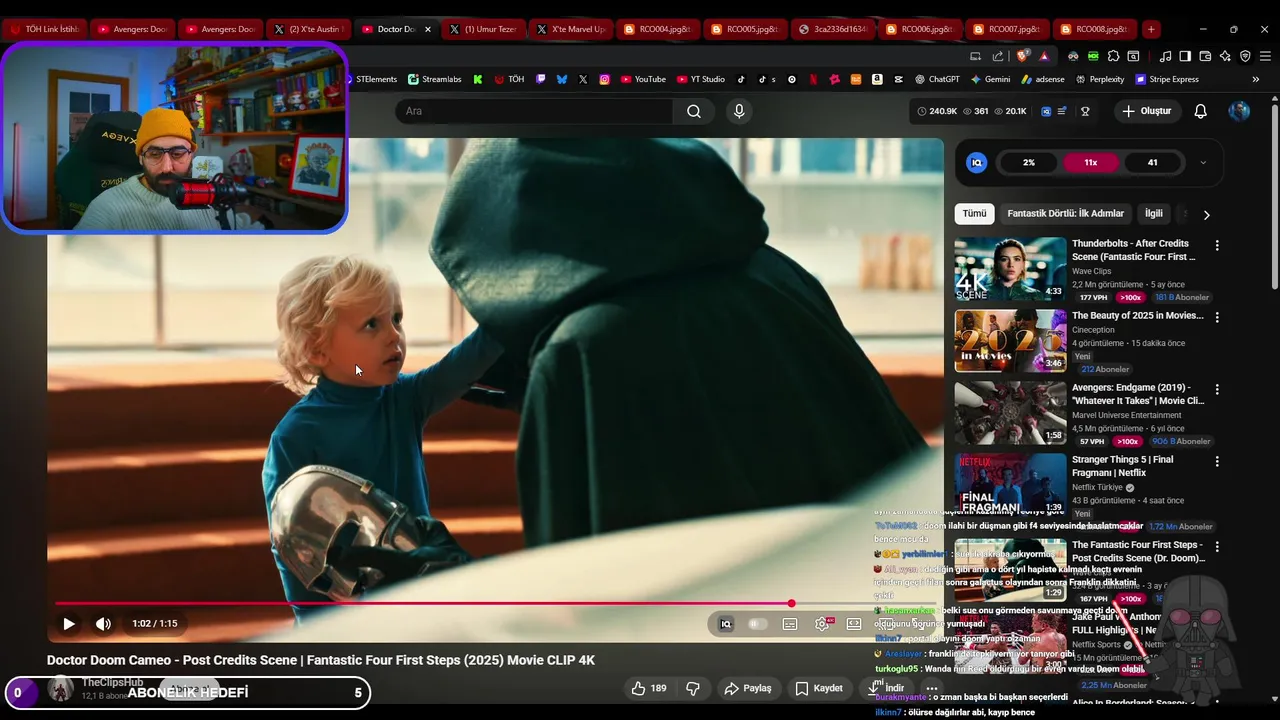Open options menu for Thunderbolts video
This screenshot has width=1280, height=720.
[x=1217, y=245]
